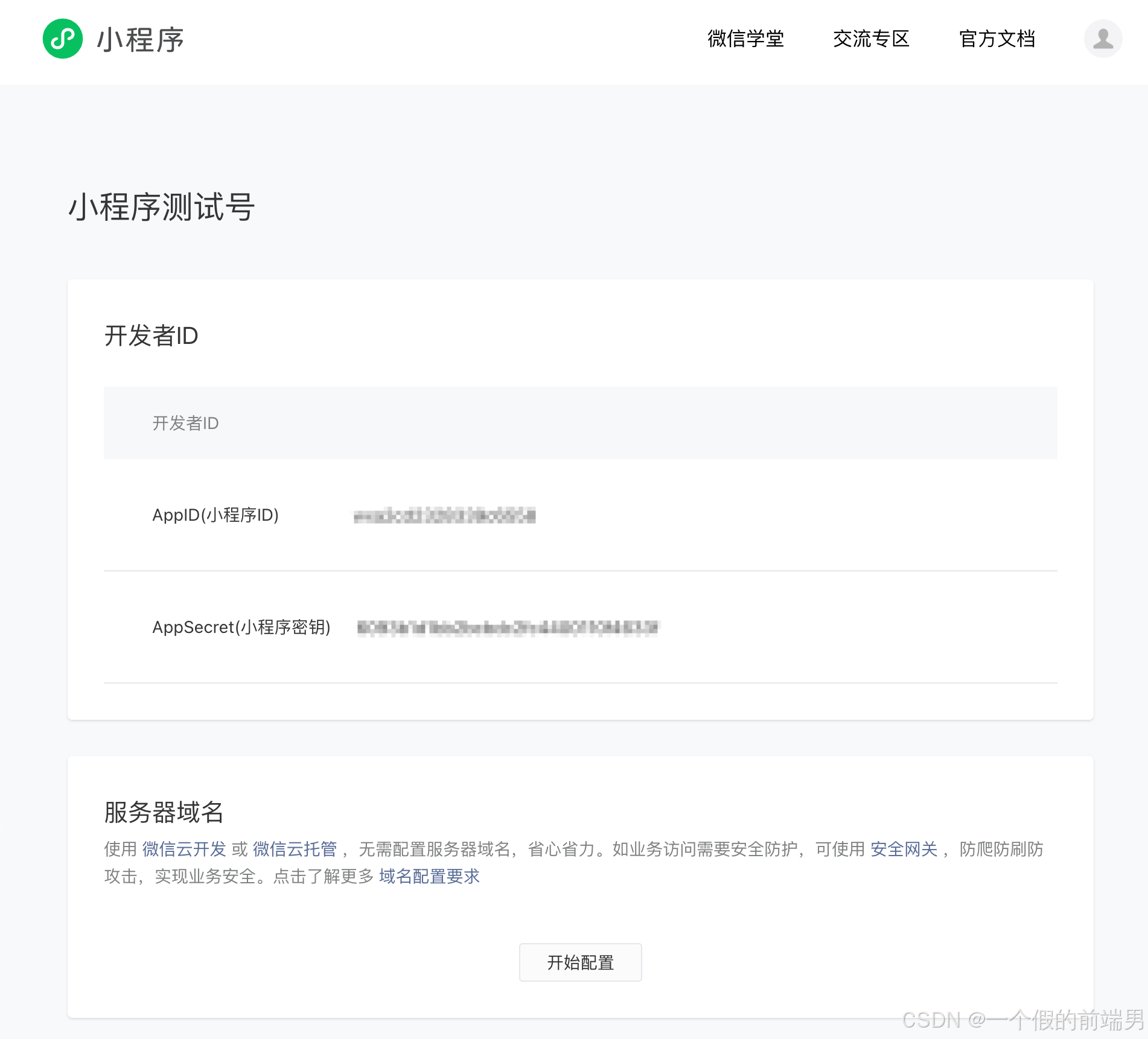1148x1039 pixels.
Task: Open the 域名配置要求 link
Action: pos(429,876)
